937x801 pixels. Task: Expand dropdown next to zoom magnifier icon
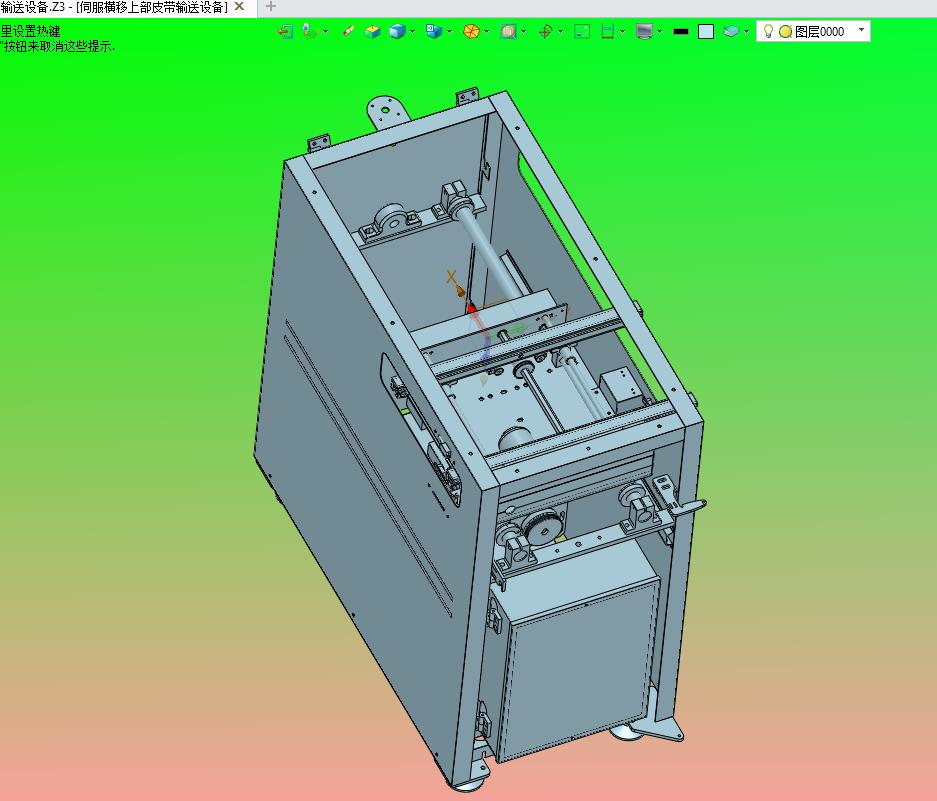pos(523,32)
